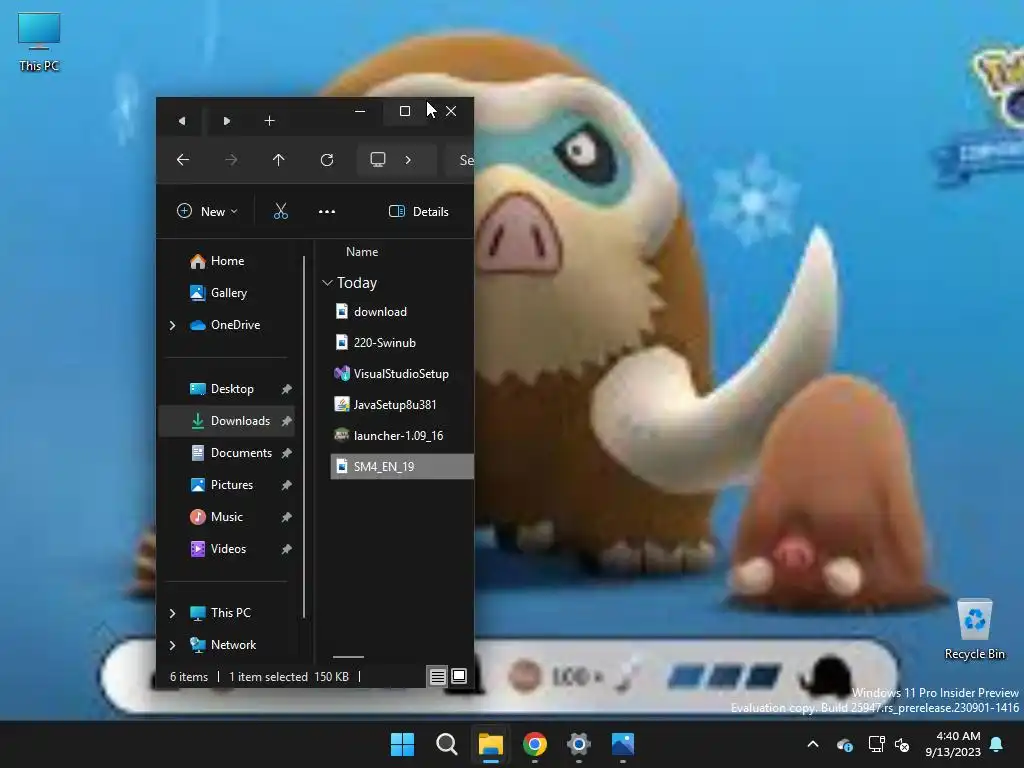This screenshot has height=768, width=1024.
Task: Open the Photos app from taskbar
Action: point(623,744)
